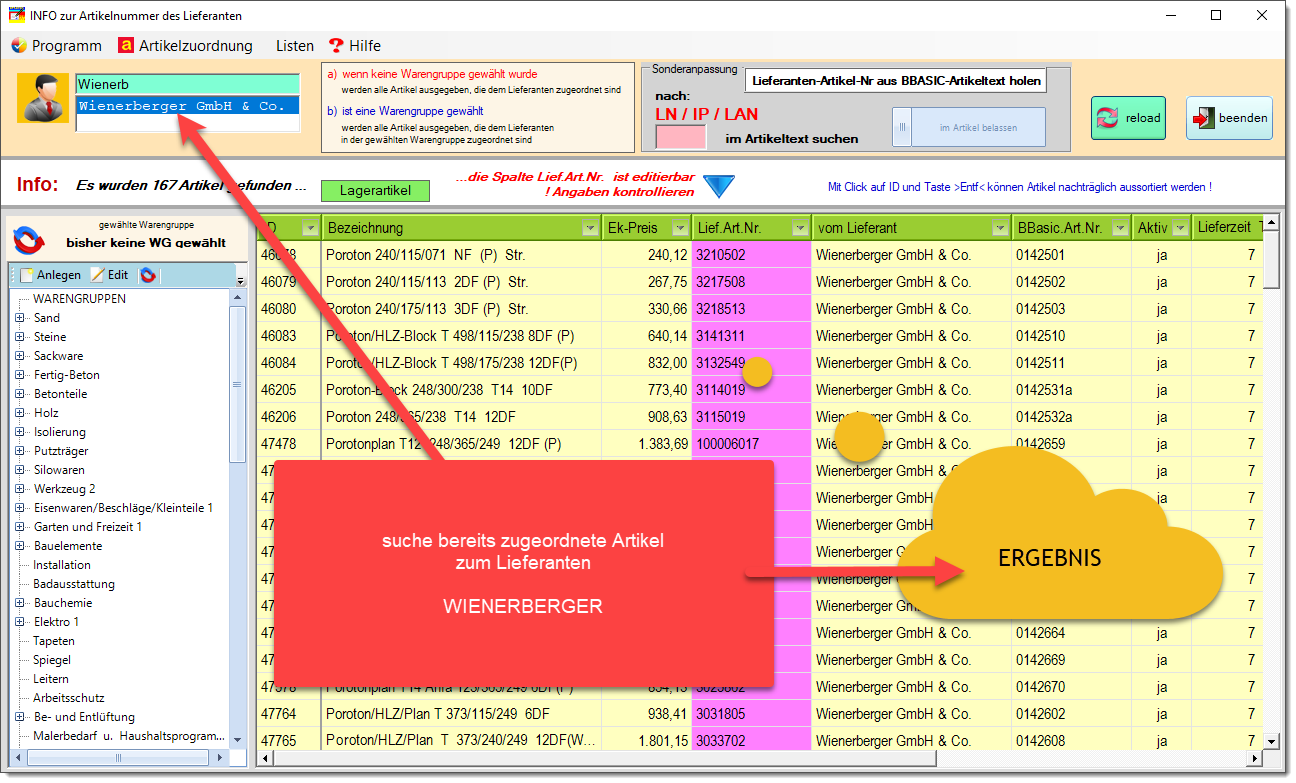Click the Programm menu icon

19,45
